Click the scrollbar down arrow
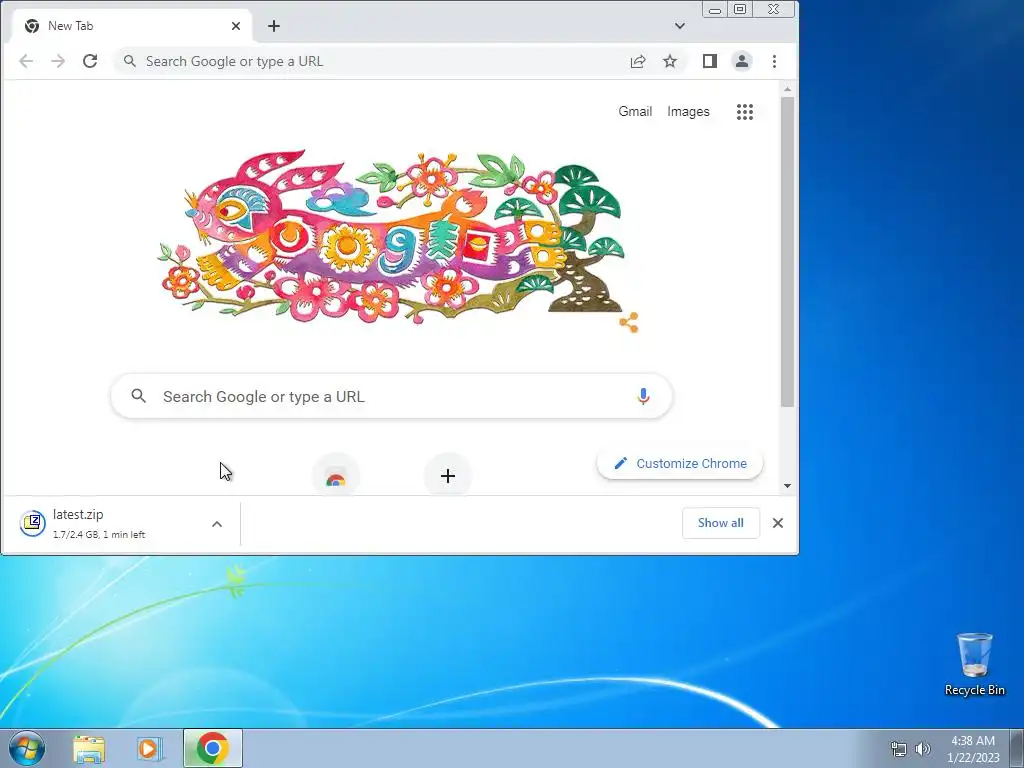 [788, 486]
